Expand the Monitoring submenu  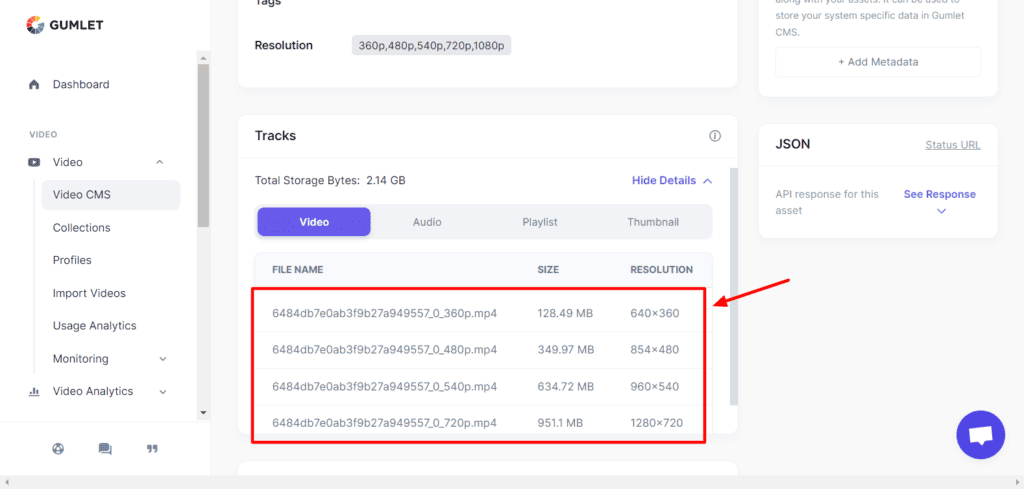pyautogui.click(x=163, y=359)
